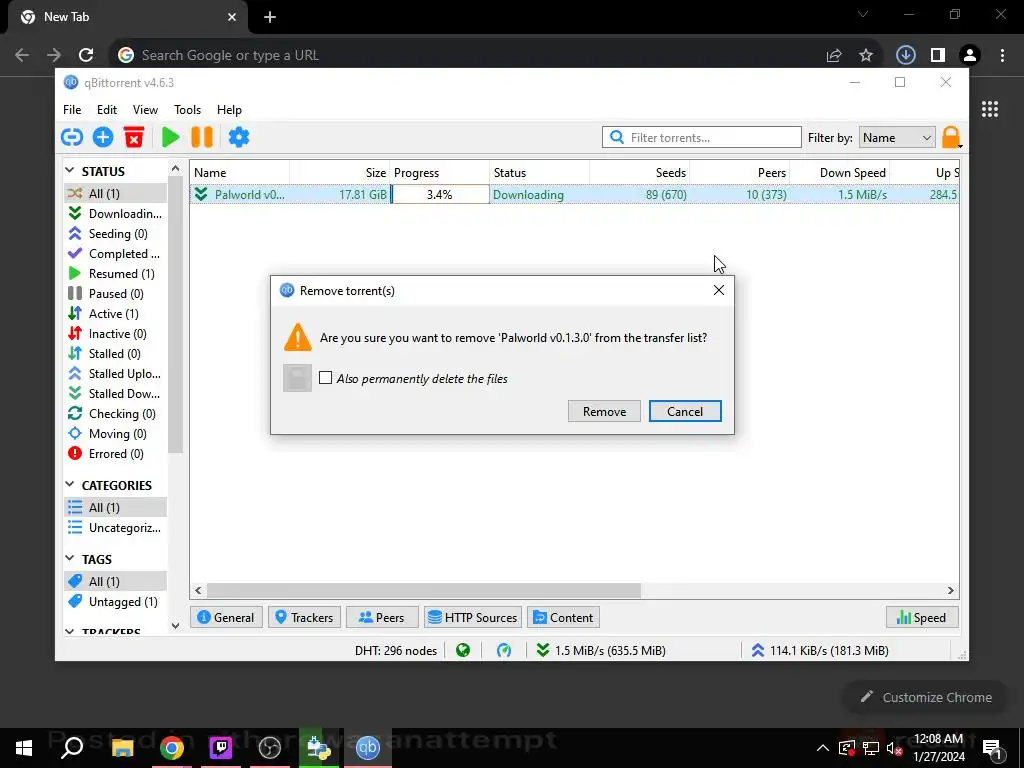The height and width of the screenshot is (768, 1024).
Task: Click the Chrome tab search chevron
Action: [863, 14]
